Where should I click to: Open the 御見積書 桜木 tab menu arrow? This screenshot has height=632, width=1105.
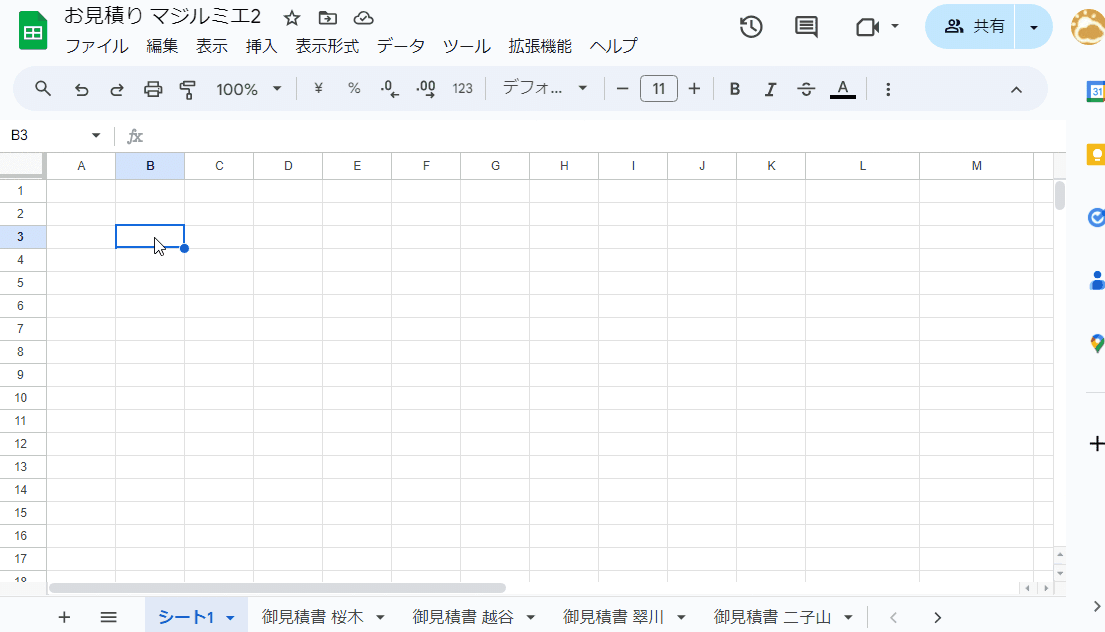(x=381, y=617)
